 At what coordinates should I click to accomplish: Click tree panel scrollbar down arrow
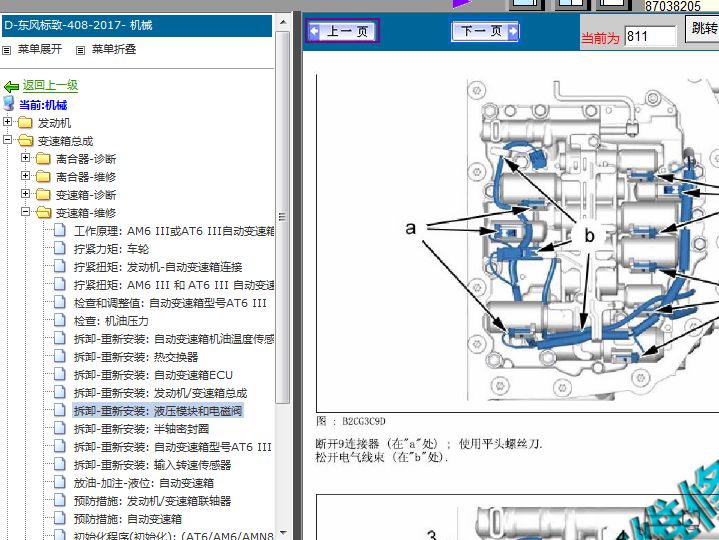click(283, 533)
